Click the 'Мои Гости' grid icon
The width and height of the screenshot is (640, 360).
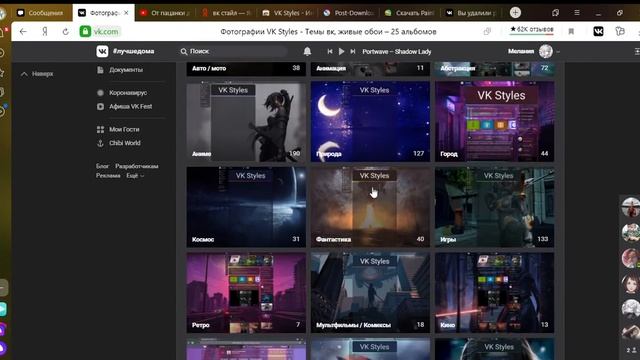100,129
